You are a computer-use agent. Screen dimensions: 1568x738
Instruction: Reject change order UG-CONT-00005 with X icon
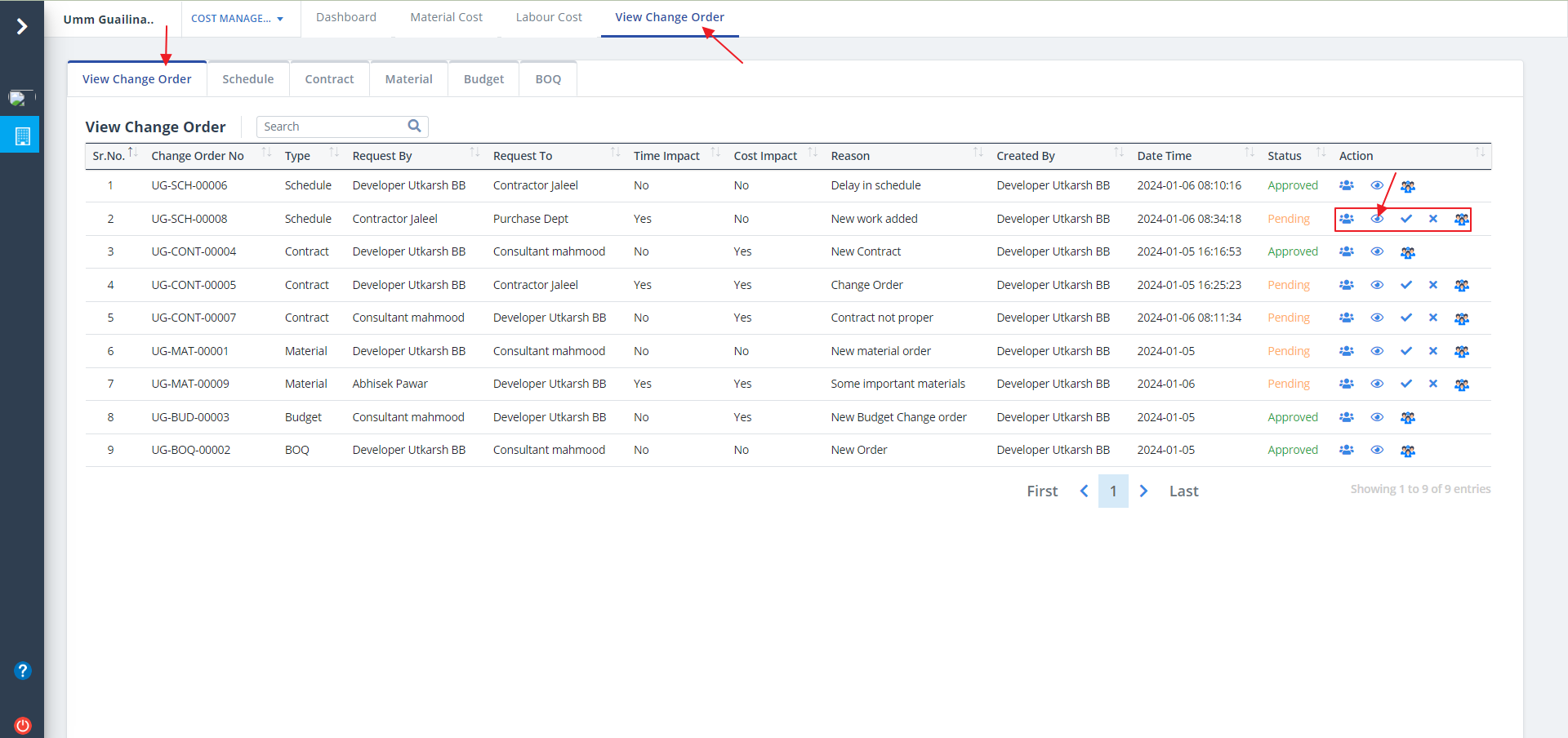click(x=1432, y=285)
